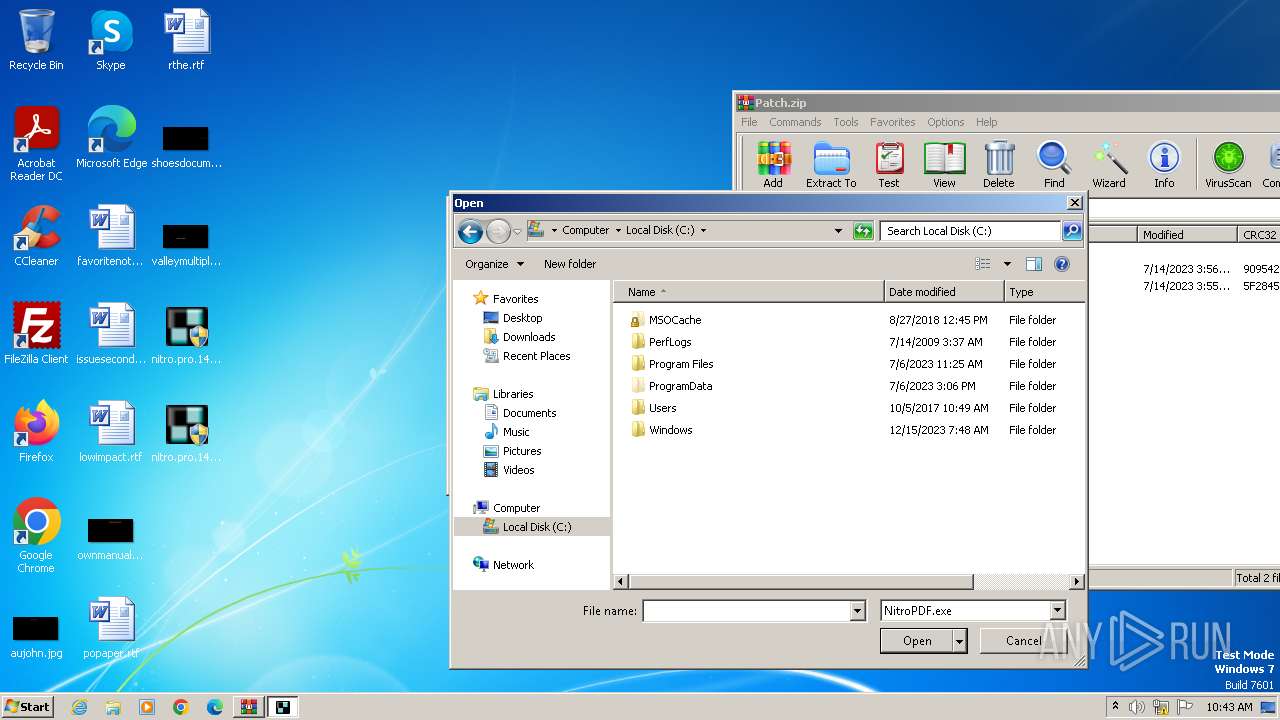Click the VirusScan icon in WinRAR
This screenshot has height=720, width=1280.
1228,164
